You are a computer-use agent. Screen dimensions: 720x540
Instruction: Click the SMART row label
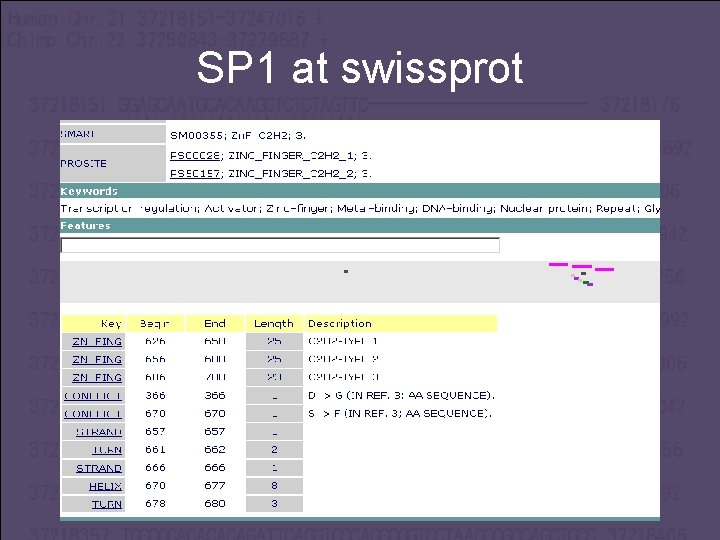[112, 134]
